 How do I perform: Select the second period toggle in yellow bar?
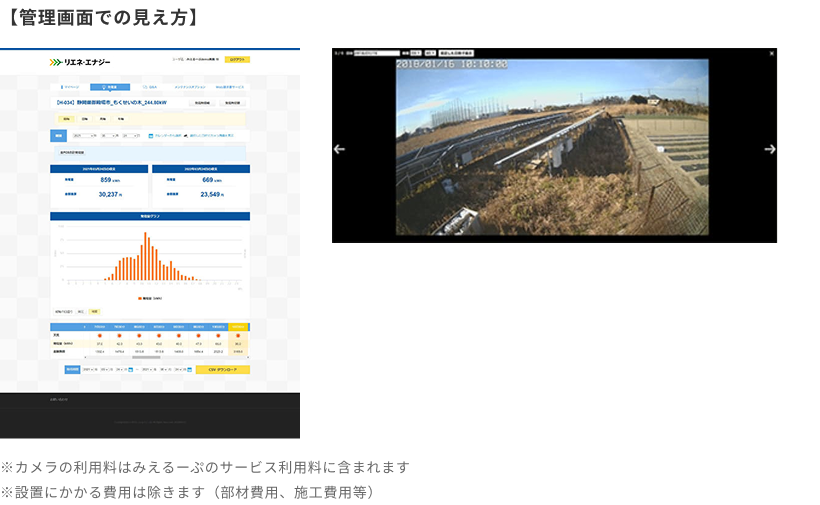(x=84, y=118)
